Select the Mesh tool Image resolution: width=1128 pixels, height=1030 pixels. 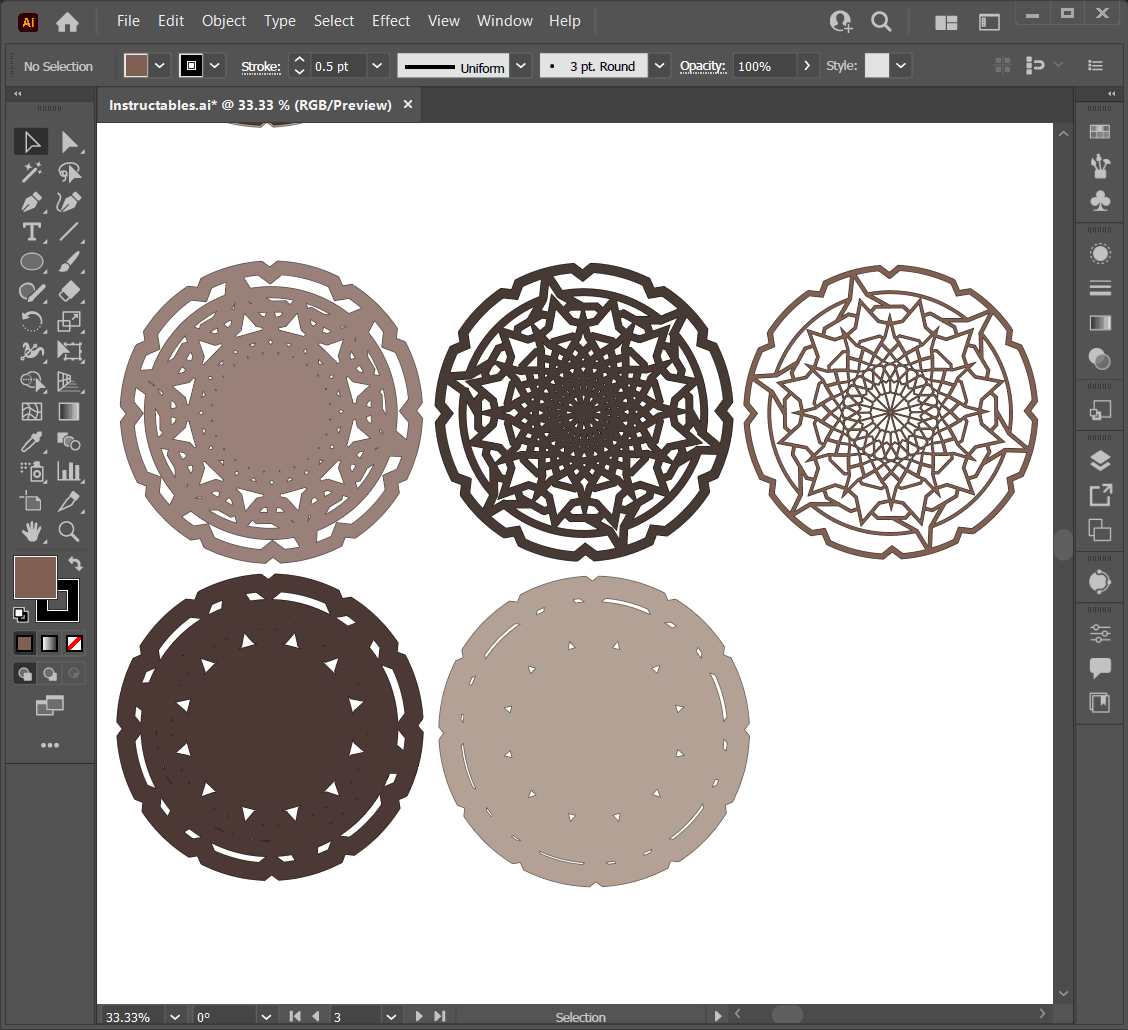31,411
